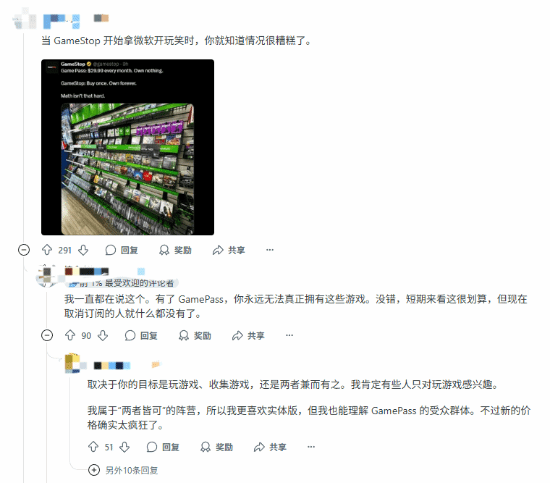Expand 另外10条回复 additional replies
Viewport: 550px width, 483px height.
coord(123,470)
